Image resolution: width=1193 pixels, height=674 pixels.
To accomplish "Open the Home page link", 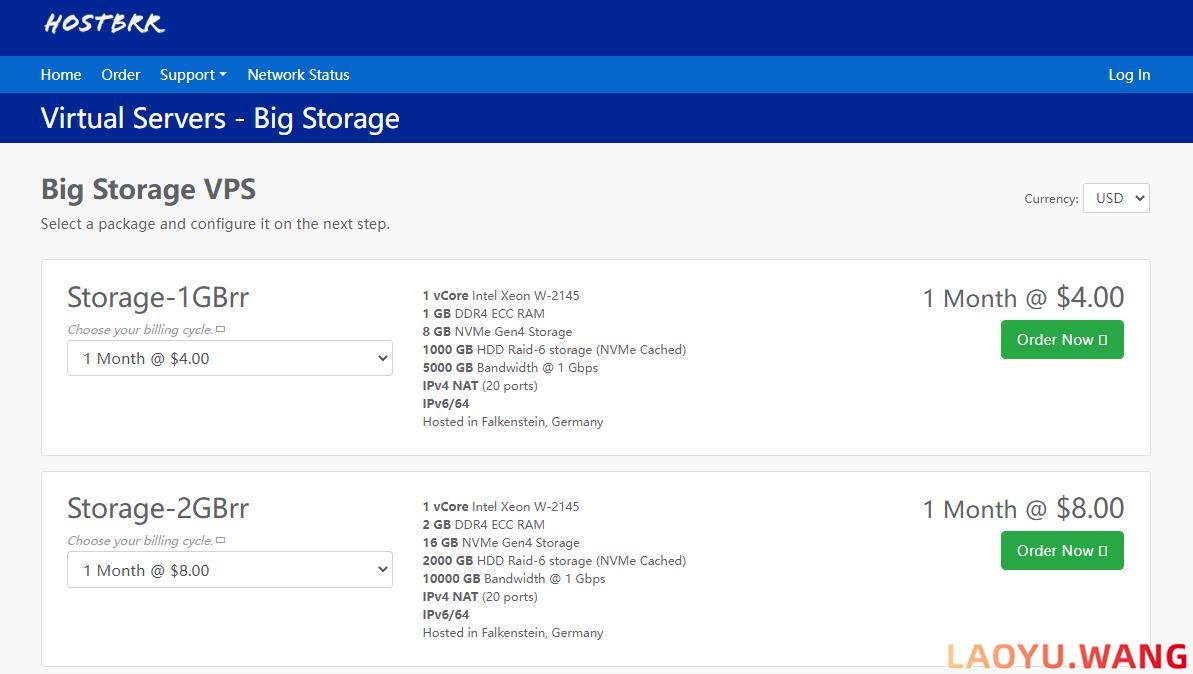I will (x=61, y=75).
